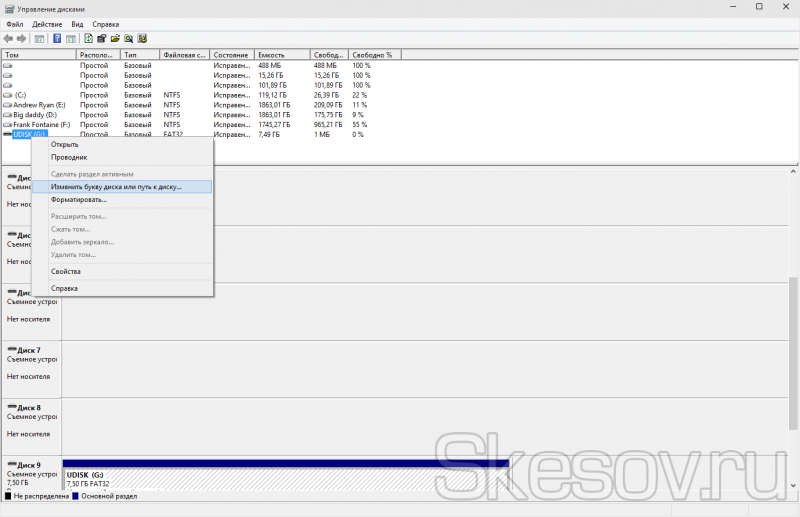
Task: Open the Вид menu
Action: pos(77,24)
